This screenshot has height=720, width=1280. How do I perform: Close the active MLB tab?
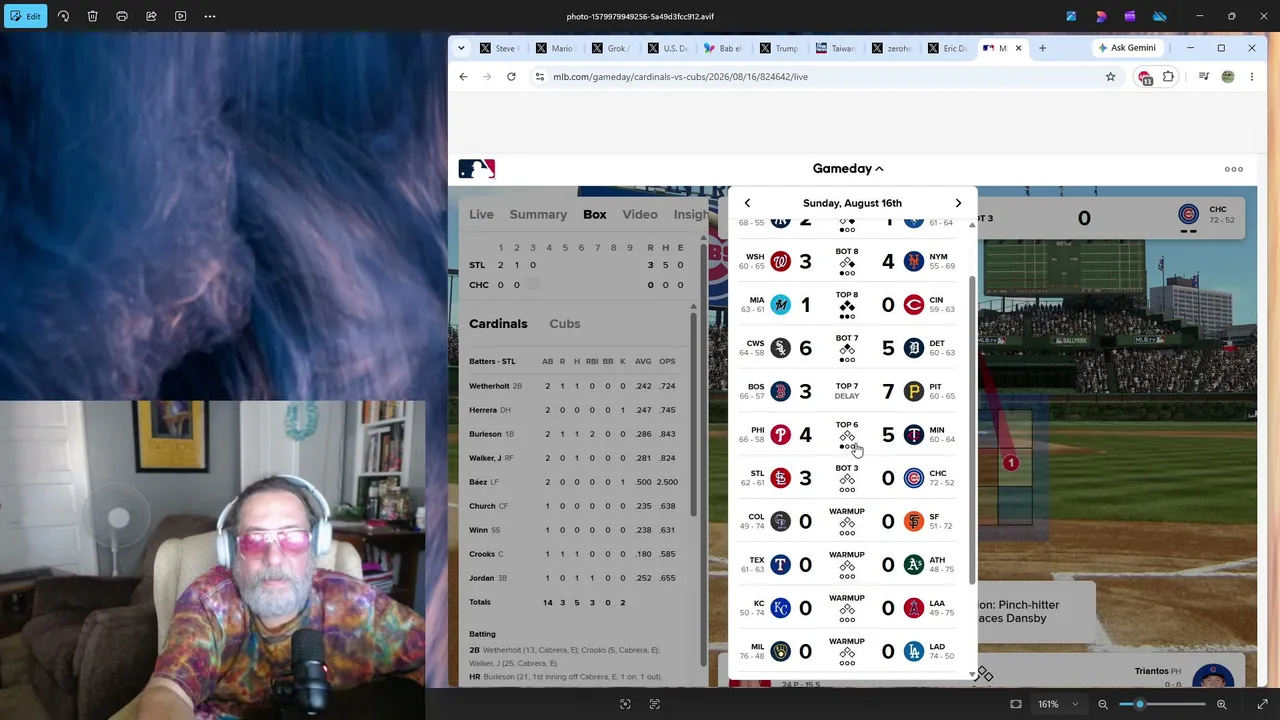click(1018, 48)
